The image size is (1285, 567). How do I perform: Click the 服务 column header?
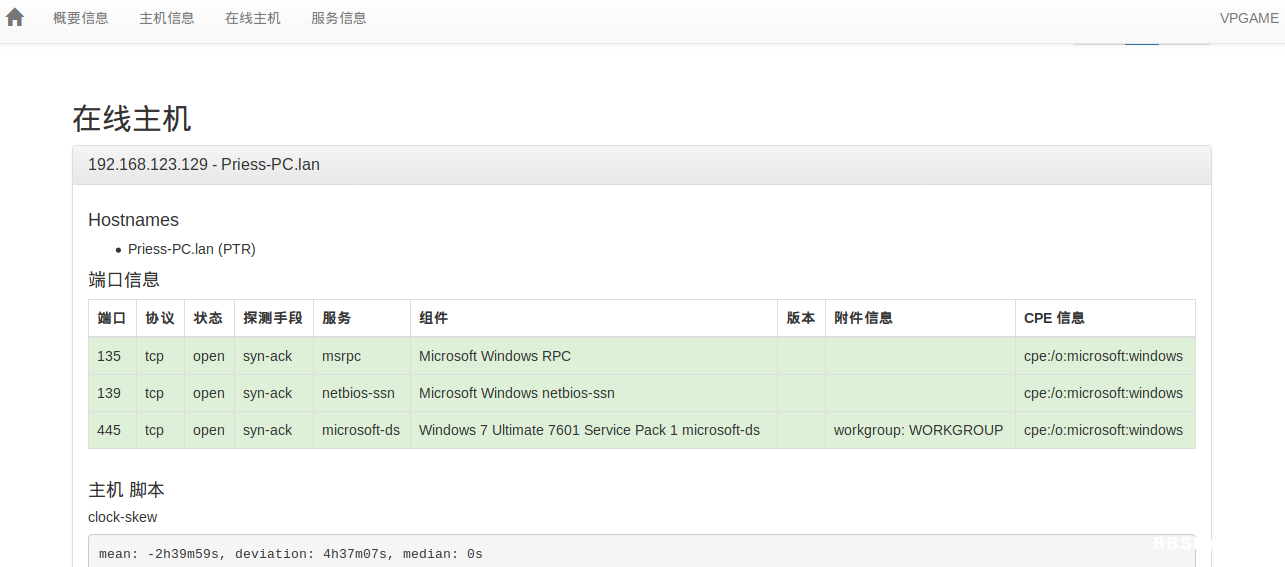coord(337,318)
